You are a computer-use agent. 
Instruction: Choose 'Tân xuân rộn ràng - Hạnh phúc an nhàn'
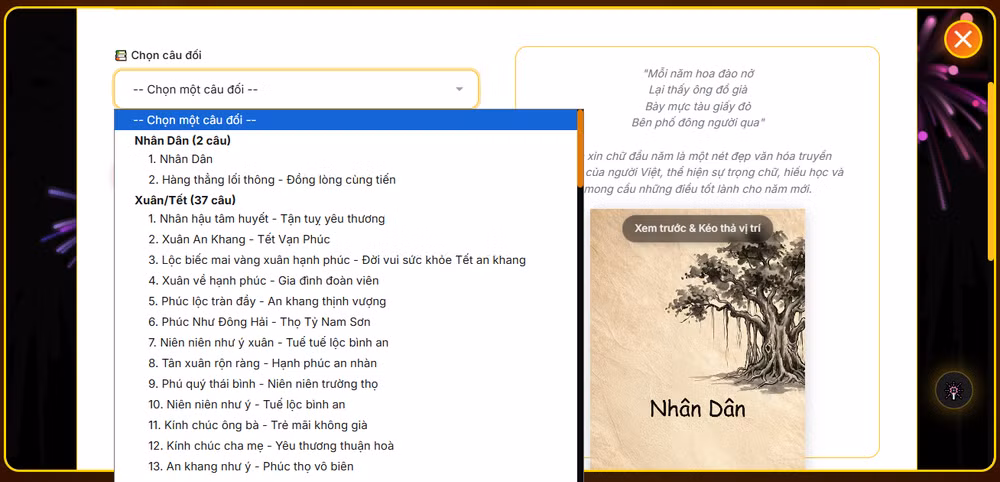262,363
